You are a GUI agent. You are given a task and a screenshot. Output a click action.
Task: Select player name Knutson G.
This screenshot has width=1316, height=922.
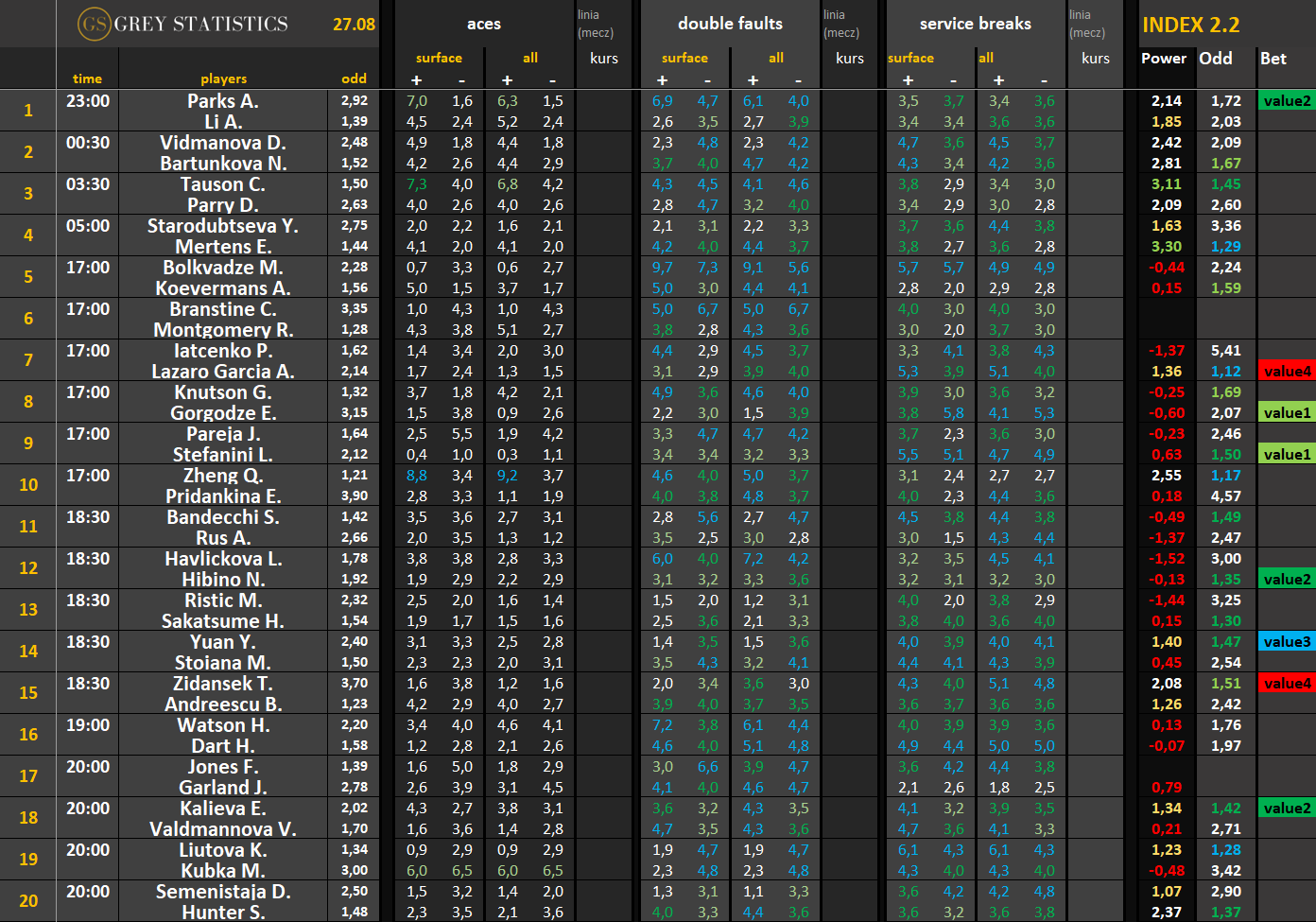point(223,392)
